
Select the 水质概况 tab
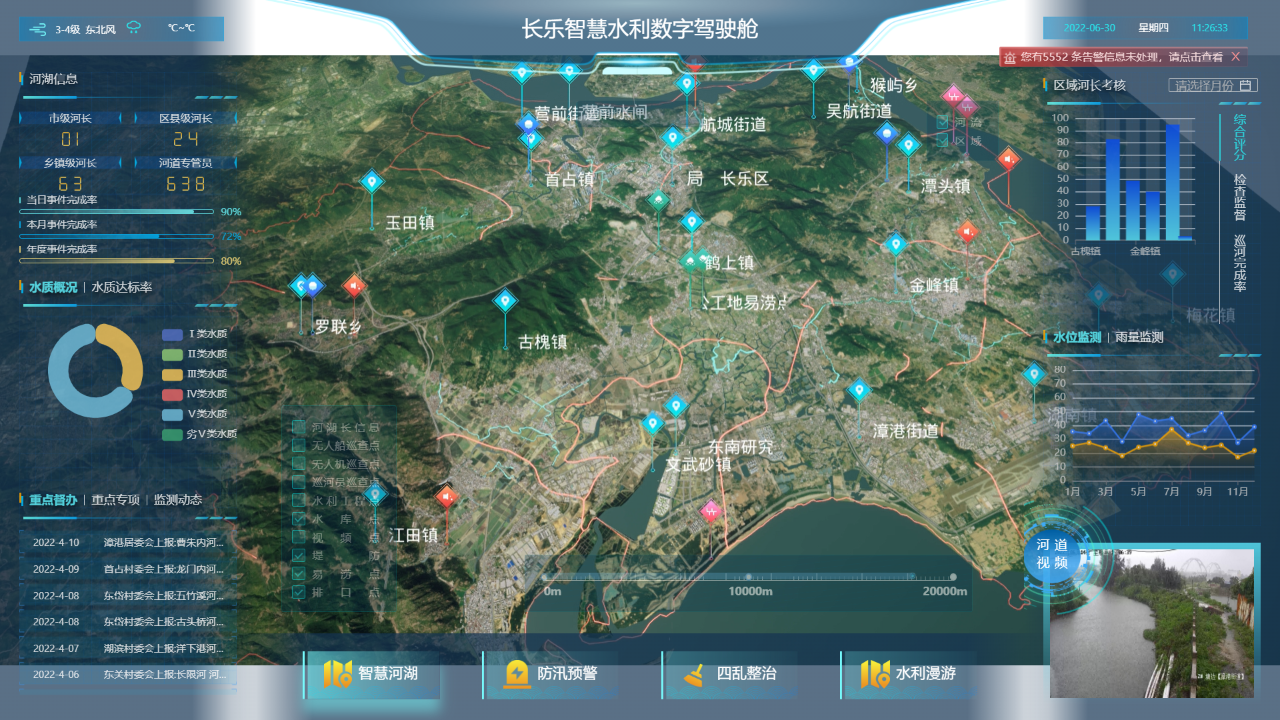click(x=53, y=287)
